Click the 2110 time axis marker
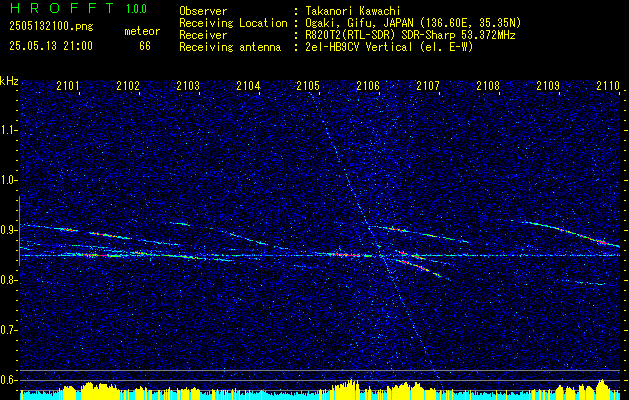The height and width of the screenshot is (400, 629). [x=608, y=85]
